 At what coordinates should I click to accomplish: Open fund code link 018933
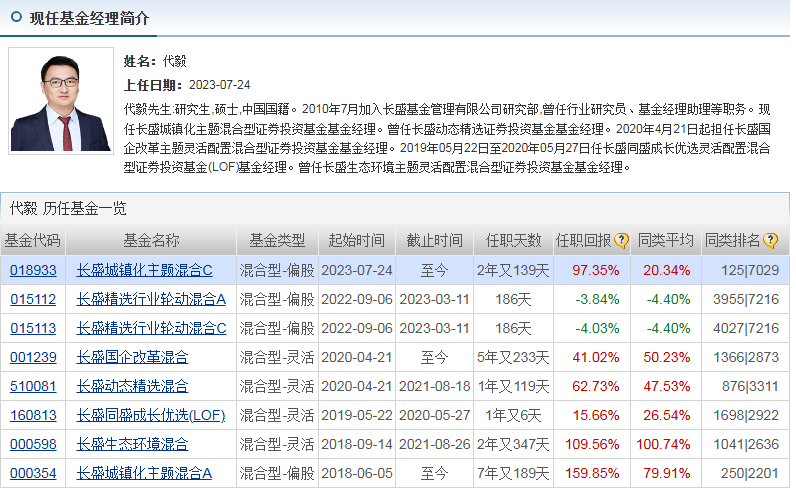[33, 270]
